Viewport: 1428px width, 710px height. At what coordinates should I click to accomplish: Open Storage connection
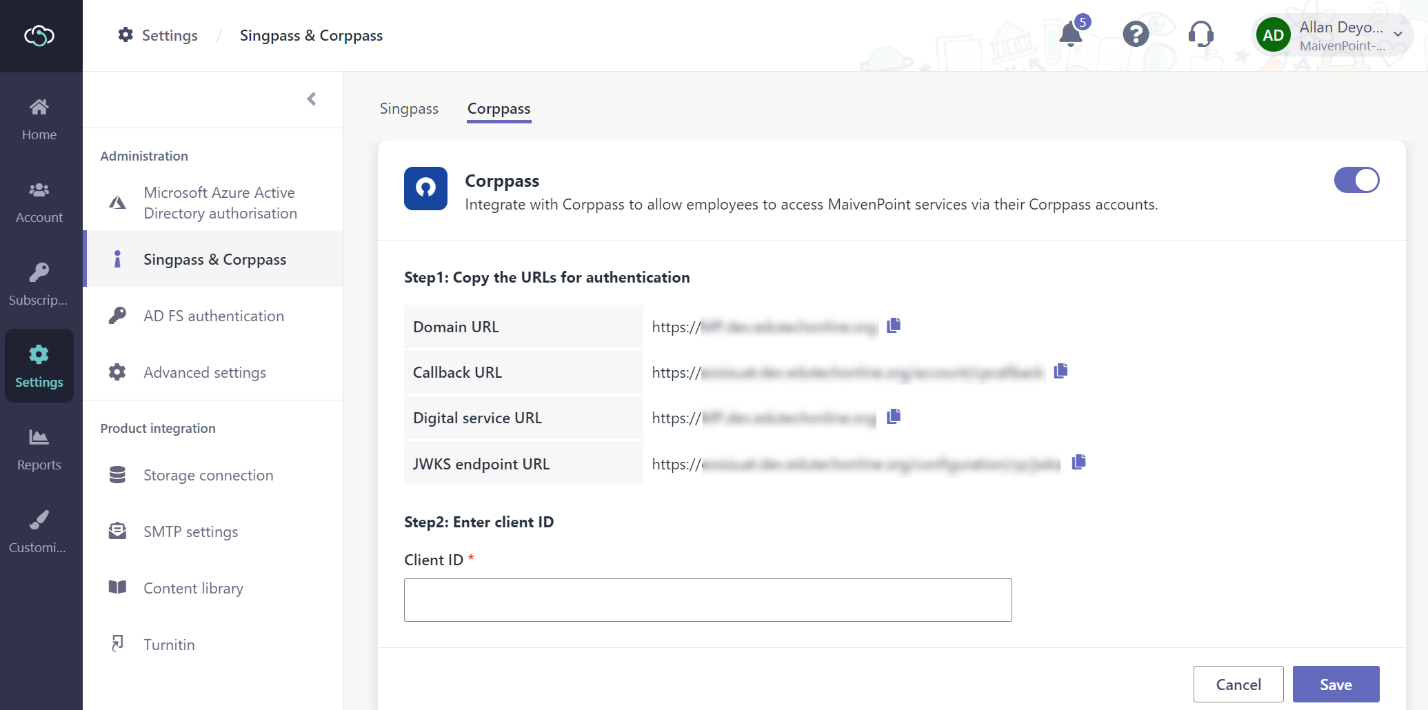click(x=213, y=475)
